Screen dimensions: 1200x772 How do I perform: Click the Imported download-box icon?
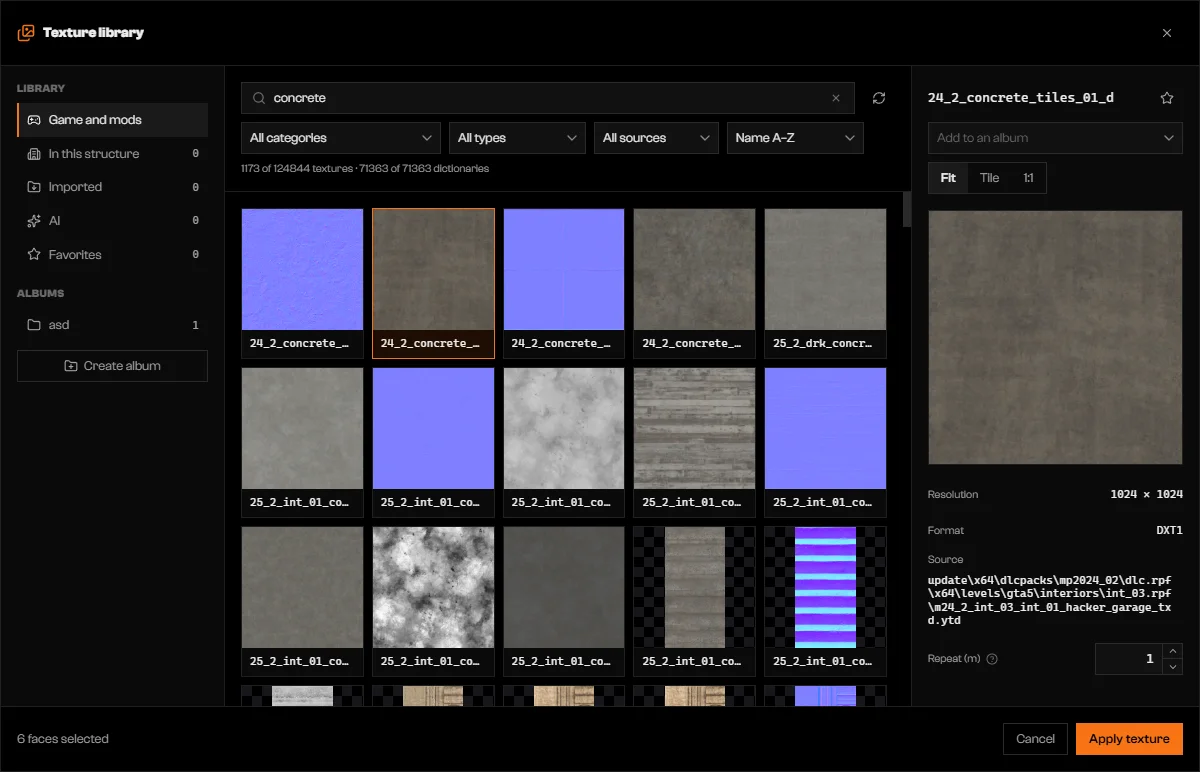pyautogui.click(x=33, y=187)
